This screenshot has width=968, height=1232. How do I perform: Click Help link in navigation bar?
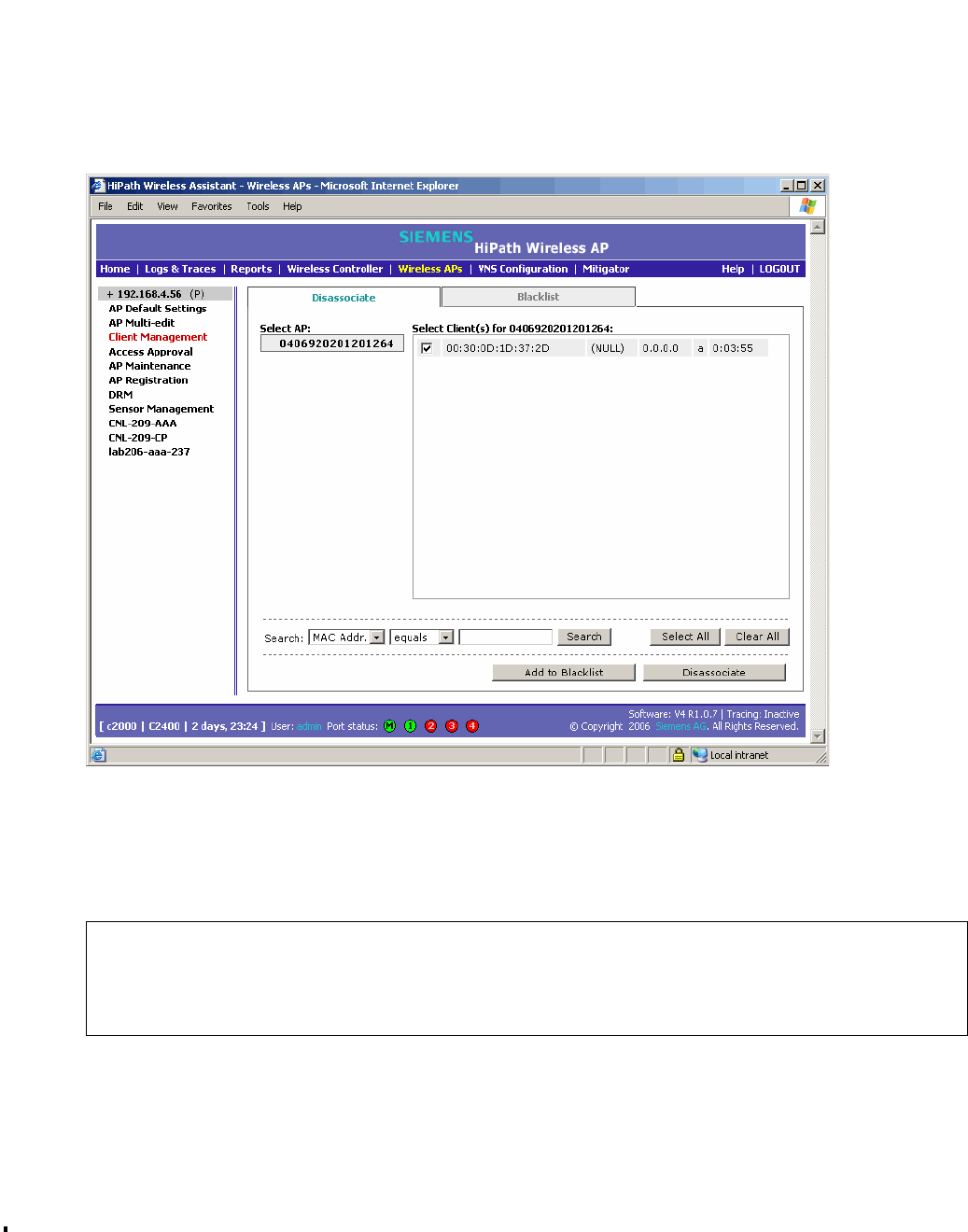click(x=733, y=269)
